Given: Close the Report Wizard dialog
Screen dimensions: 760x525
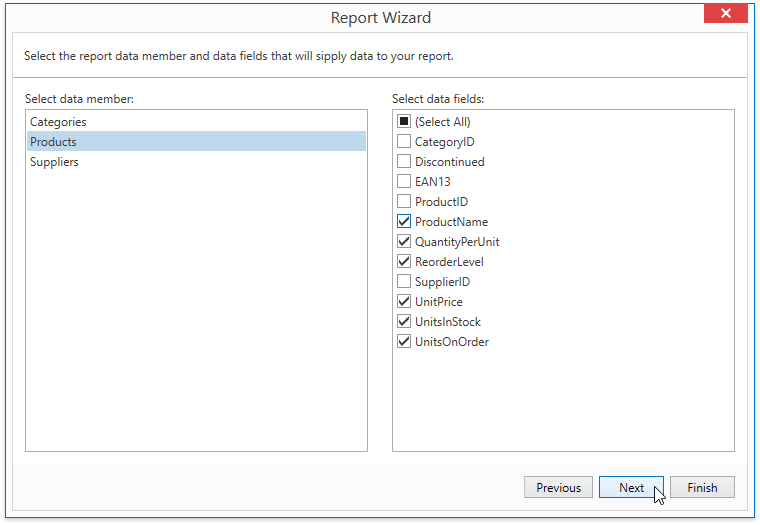Looking at the screenshot, I should [x=726, y=13].
